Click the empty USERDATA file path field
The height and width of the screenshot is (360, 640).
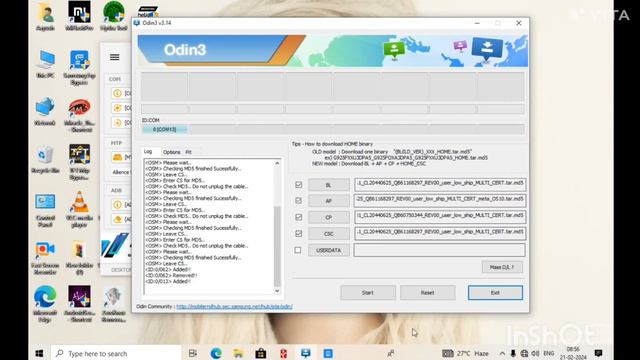[x=440, y=250]
